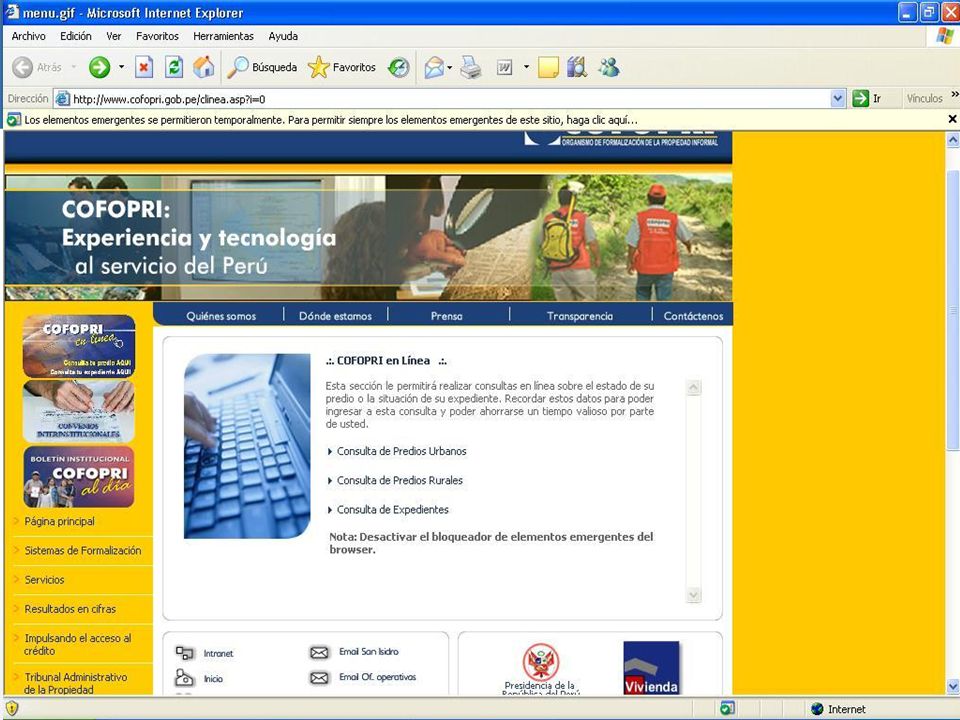Viewport: 960px width, 720px height.
Task: Click the Email San Isidro envelope icon
Action: [x=319, y=653]
